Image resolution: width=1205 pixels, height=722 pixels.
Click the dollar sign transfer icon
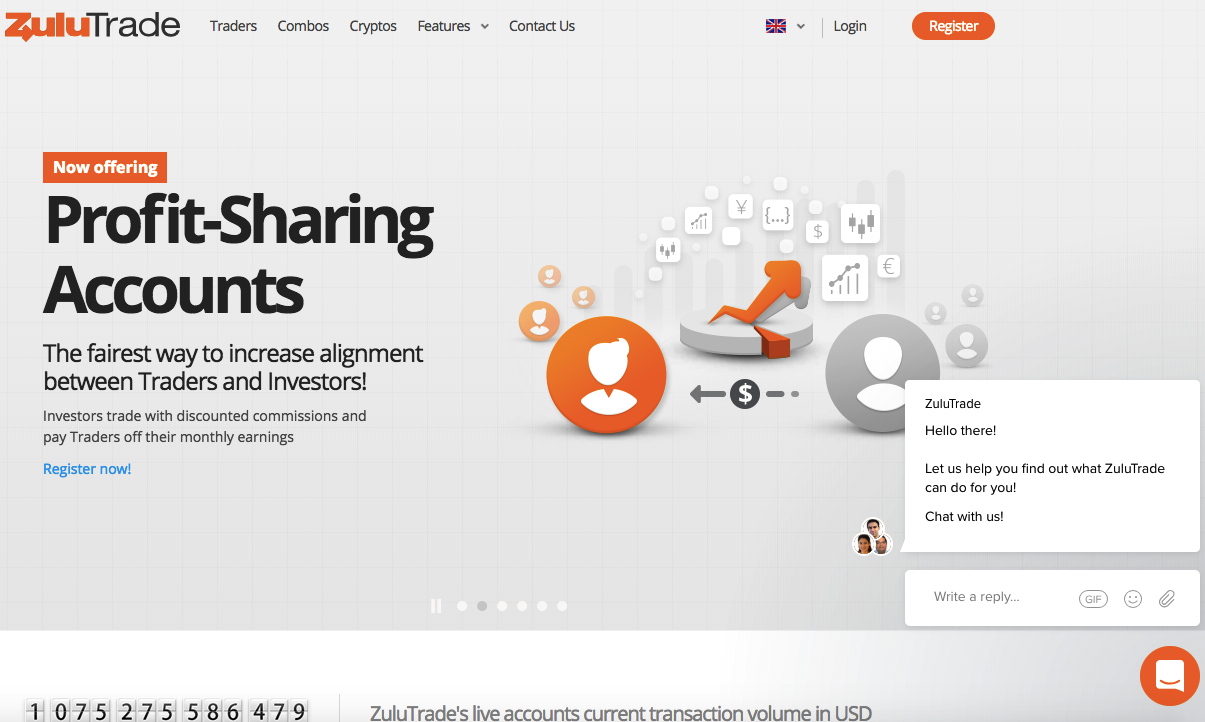[744, 394]
